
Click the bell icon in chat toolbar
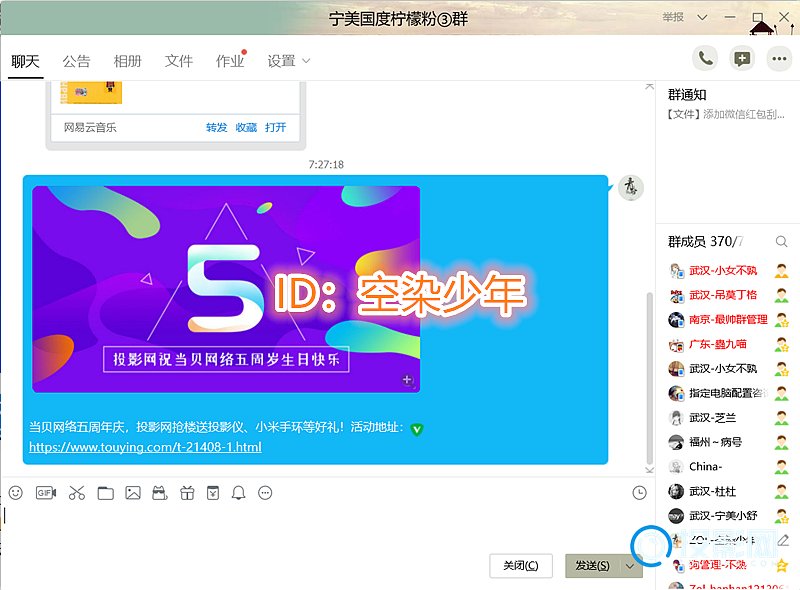coord(238,493)
